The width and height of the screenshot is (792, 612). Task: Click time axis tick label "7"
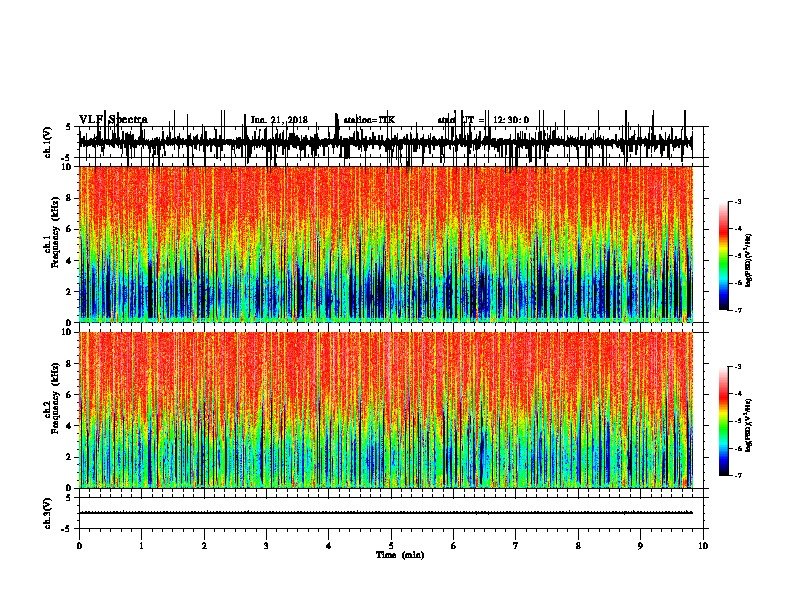point(516,546)
